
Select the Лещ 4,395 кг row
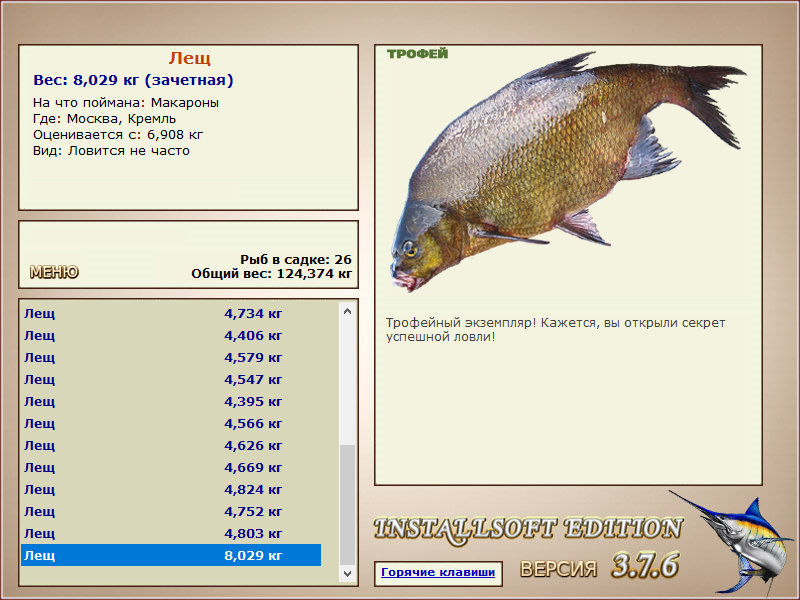(x=171, y=401)
